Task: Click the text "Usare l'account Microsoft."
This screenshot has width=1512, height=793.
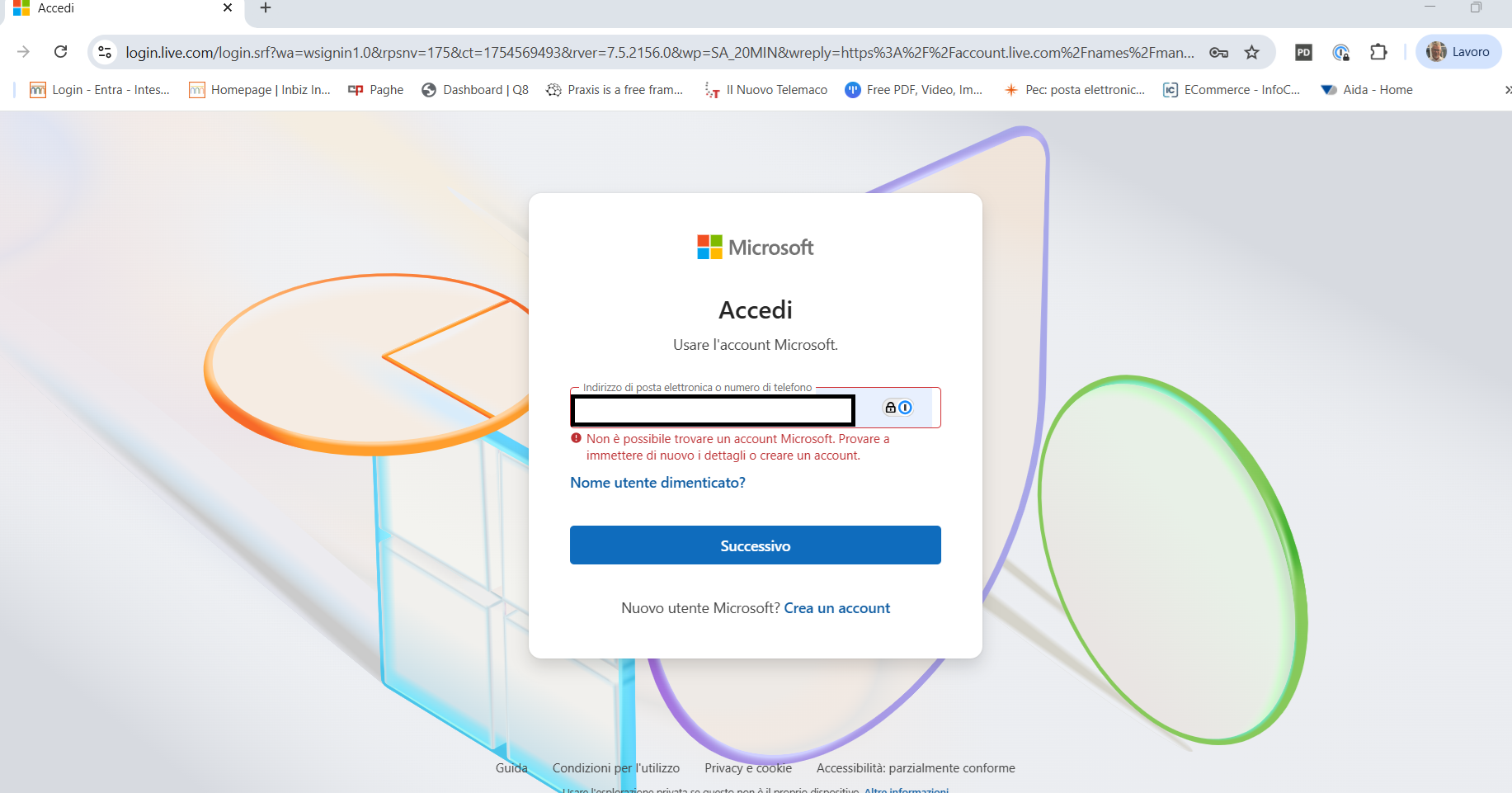Action: pos(755,345)
